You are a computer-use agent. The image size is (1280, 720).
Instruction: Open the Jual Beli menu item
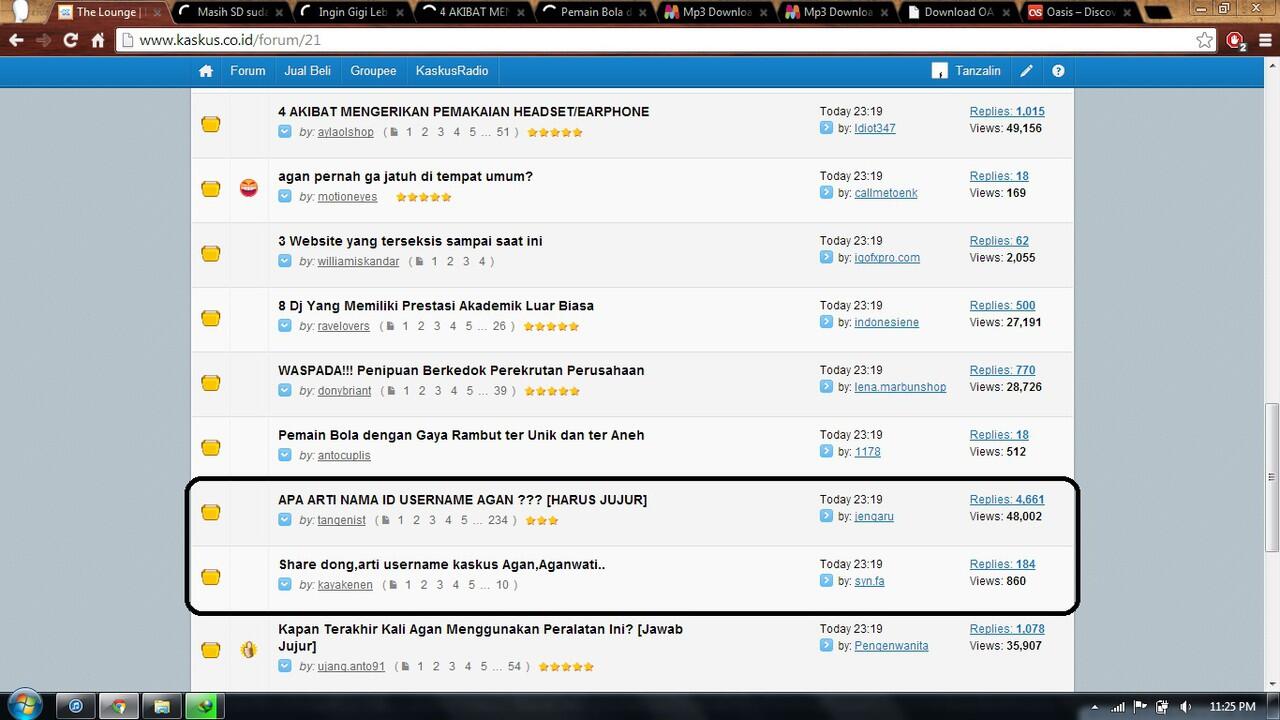pyautogui.click(x=308, y=71)
